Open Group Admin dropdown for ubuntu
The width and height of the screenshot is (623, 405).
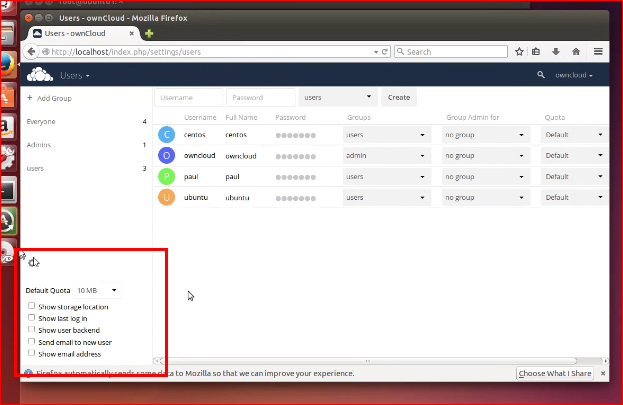486,198
